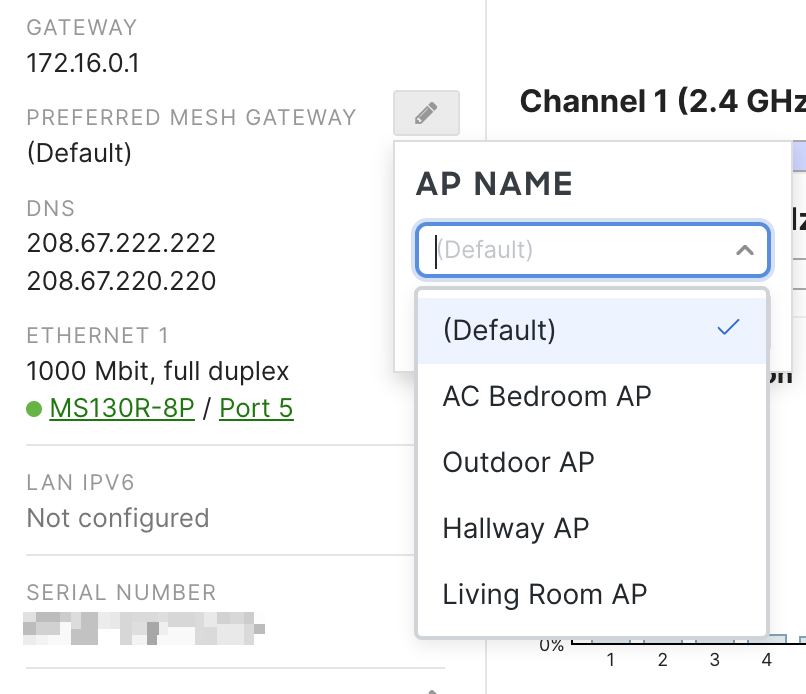Click the gateway address 172.16.0.1
Image resolution: width=806 pixels, height=694 pixels.
(83, 65)
